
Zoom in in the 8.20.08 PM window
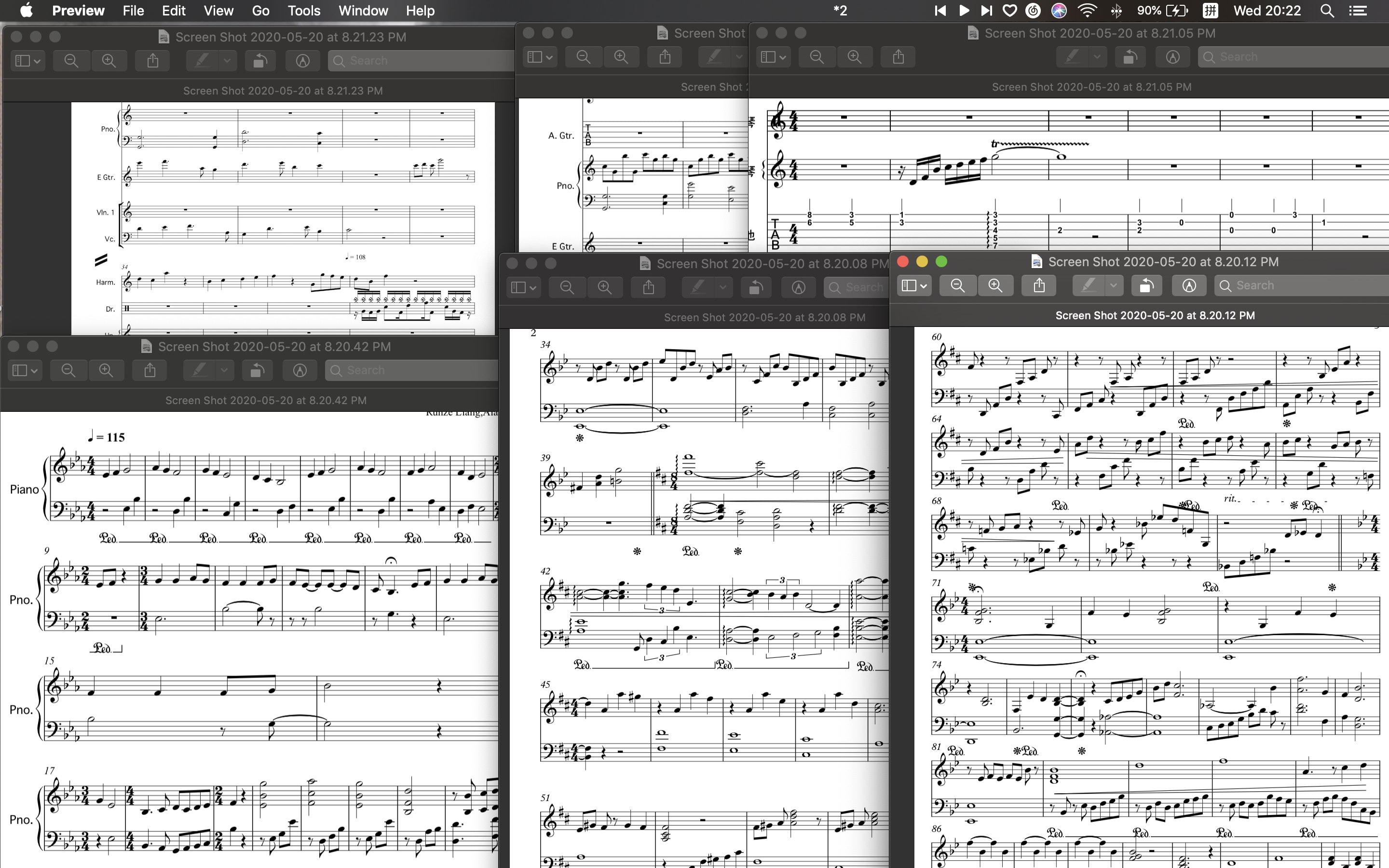604,287
